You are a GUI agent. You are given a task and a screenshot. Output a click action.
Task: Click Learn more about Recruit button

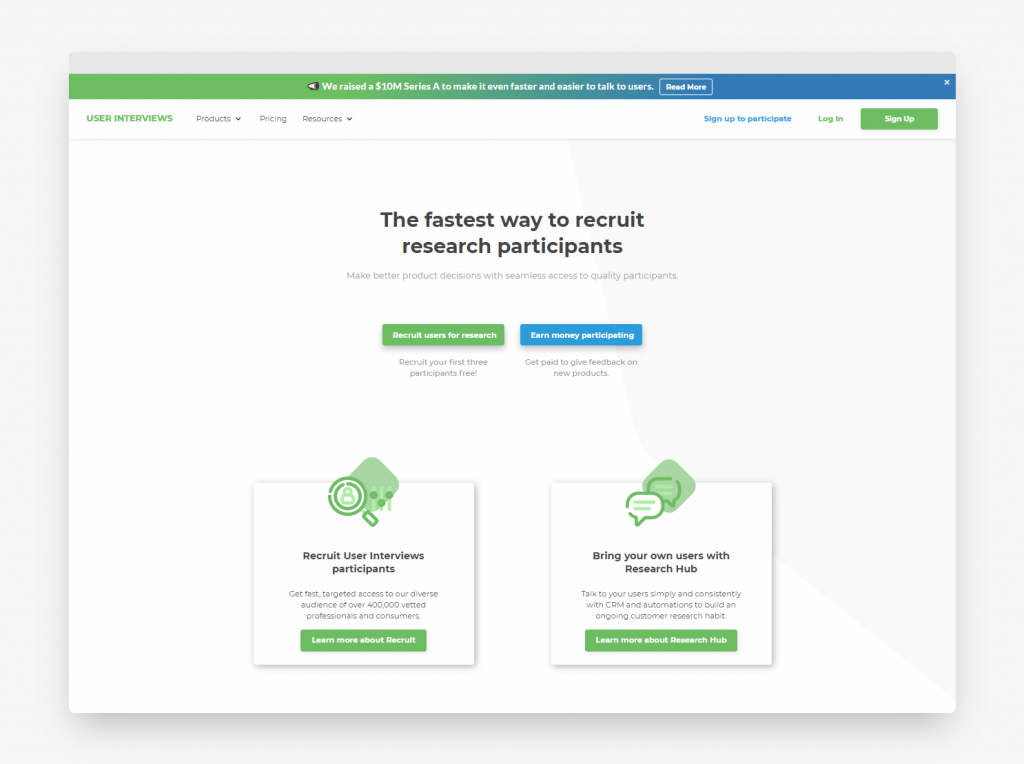pyautogui.click(x=363, y=640)
